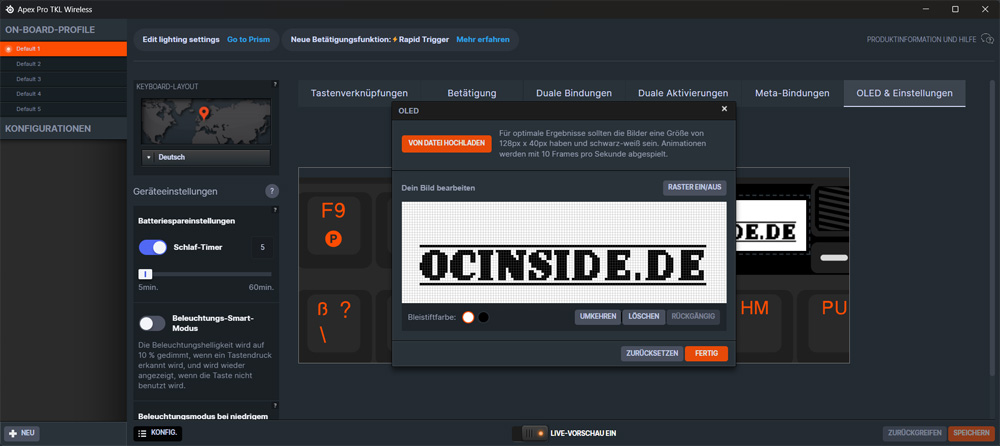The height and width of the screenshot is (446, 1000).
Task: Click the OLED pixel drawing canvas
Action: [564, 253]
